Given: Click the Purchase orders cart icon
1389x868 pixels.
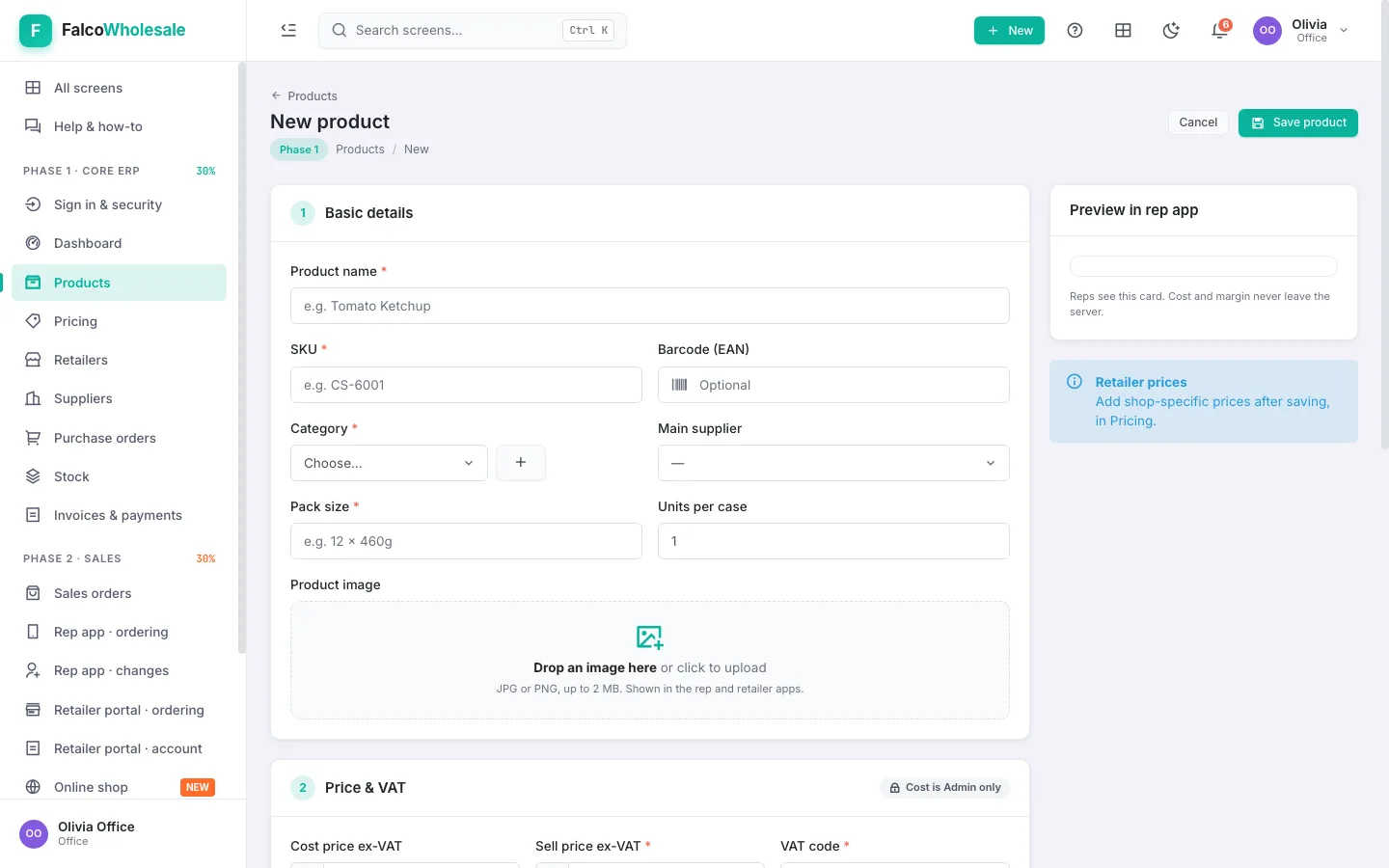Looking at the screenshot, I should (33, 438).
